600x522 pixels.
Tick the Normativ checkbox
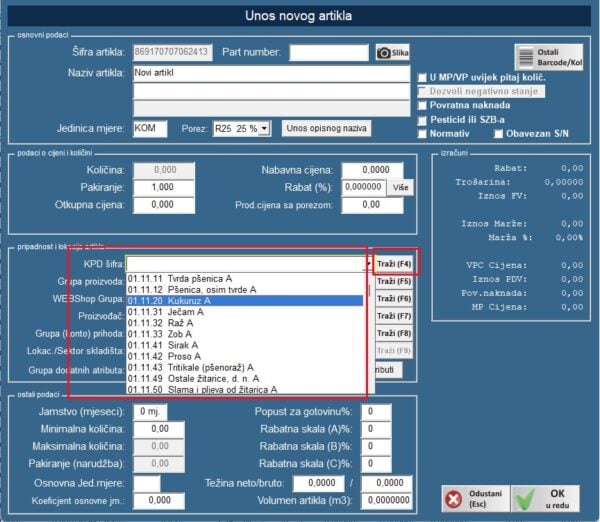423,134
